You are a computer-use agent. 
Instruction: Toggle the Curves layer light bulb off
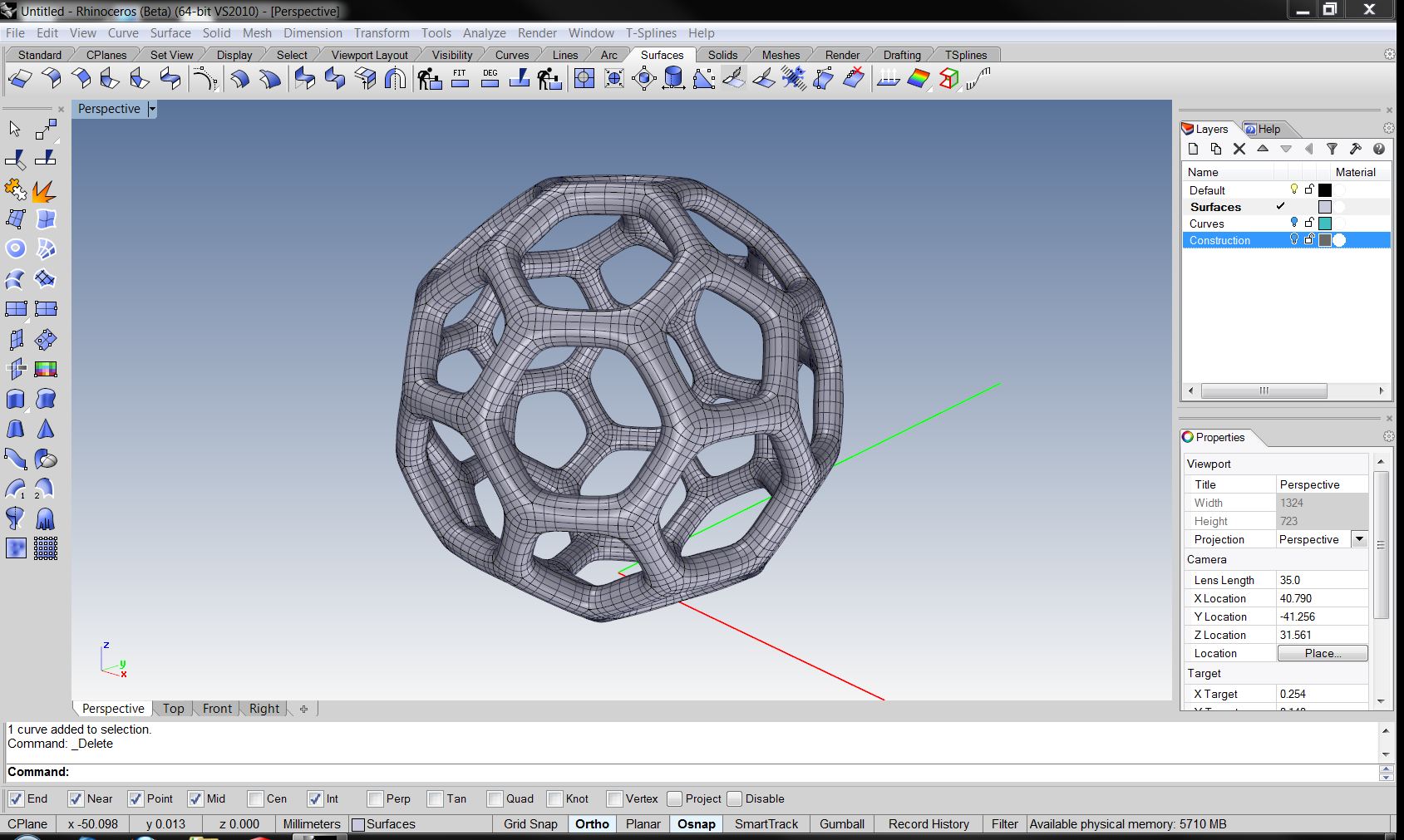pyautogui.click(x=1294, y=224)
